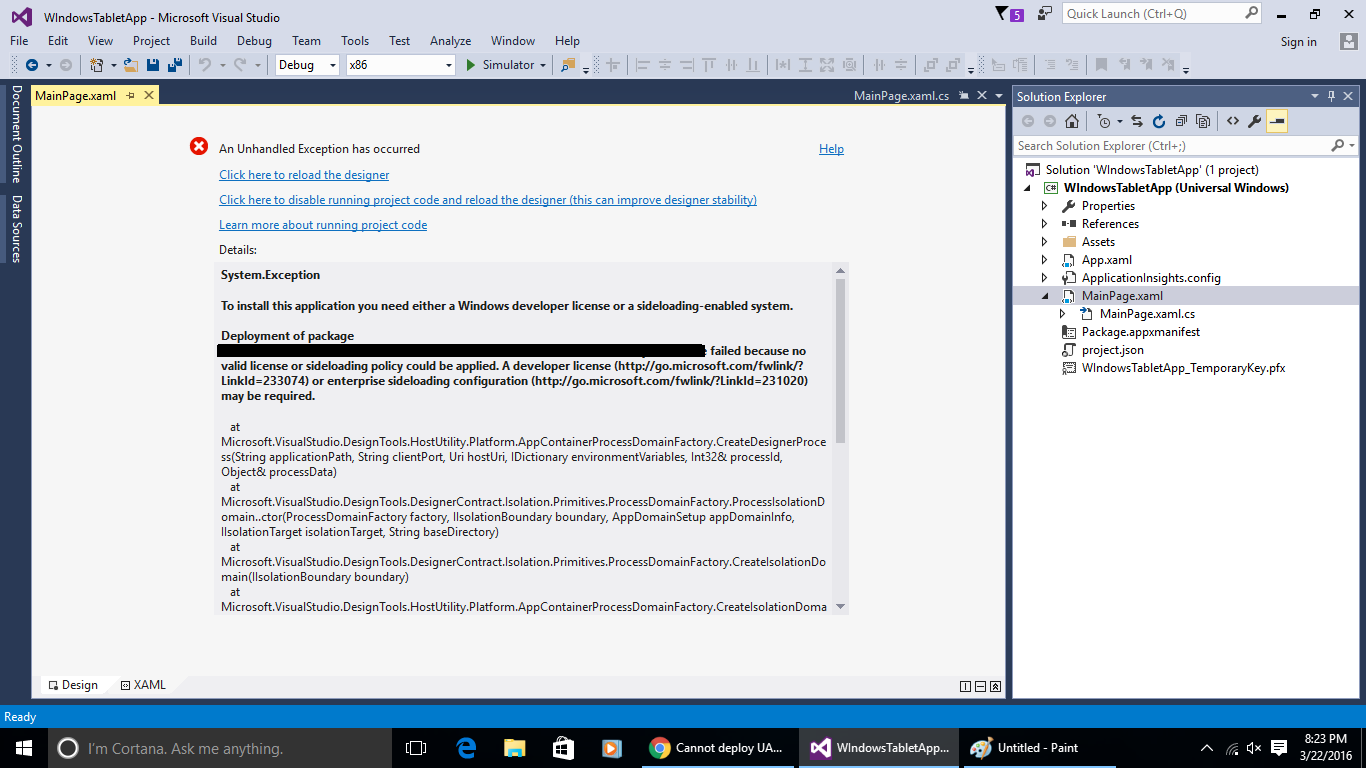Open Properties via the wrench icon
The height and width of the screenshot is (768, 1366).
click(1255, 121)
